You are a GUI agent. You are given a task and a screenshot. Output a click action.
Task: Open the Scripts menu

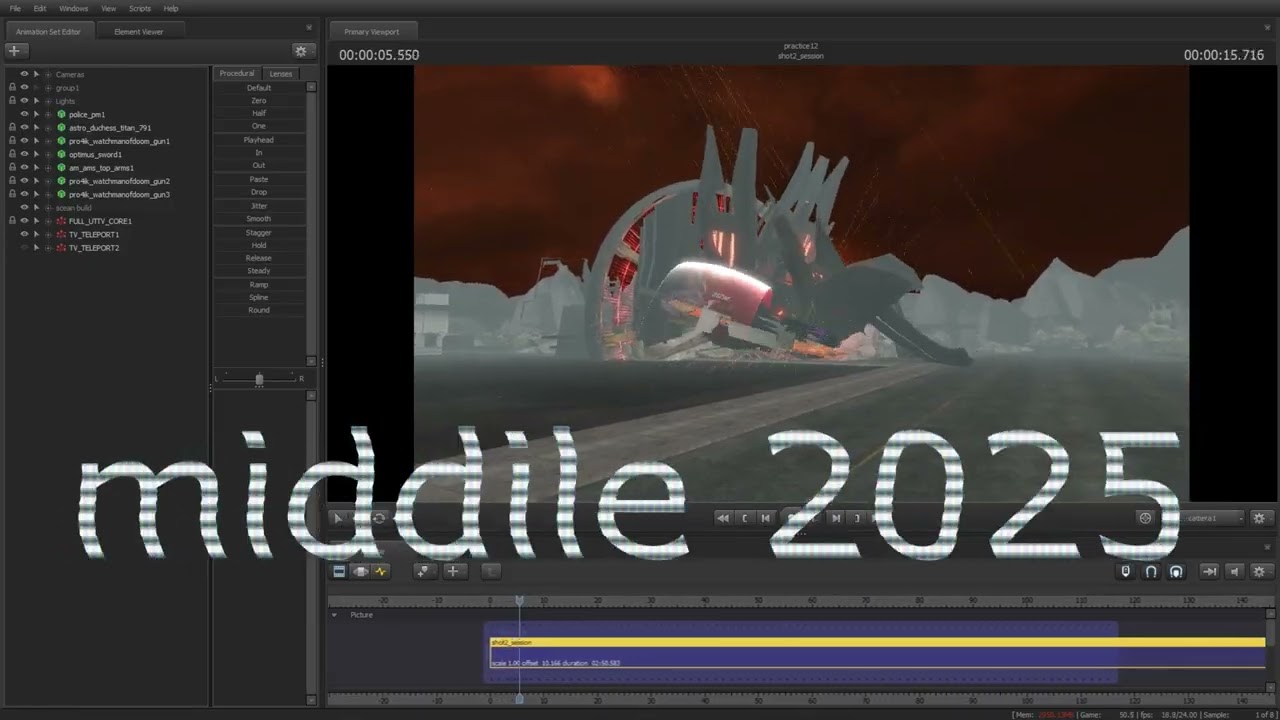click(x=140, y=8)
